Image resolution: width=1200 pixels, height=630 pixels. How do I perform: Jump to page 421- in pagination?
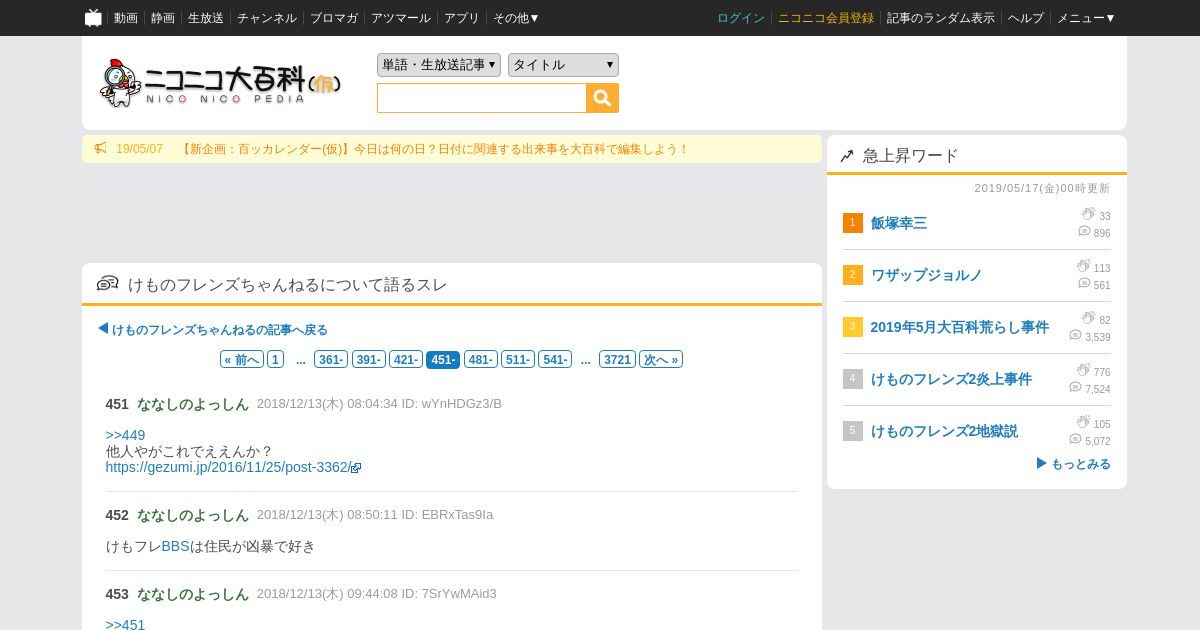click(x=406, y=359)
